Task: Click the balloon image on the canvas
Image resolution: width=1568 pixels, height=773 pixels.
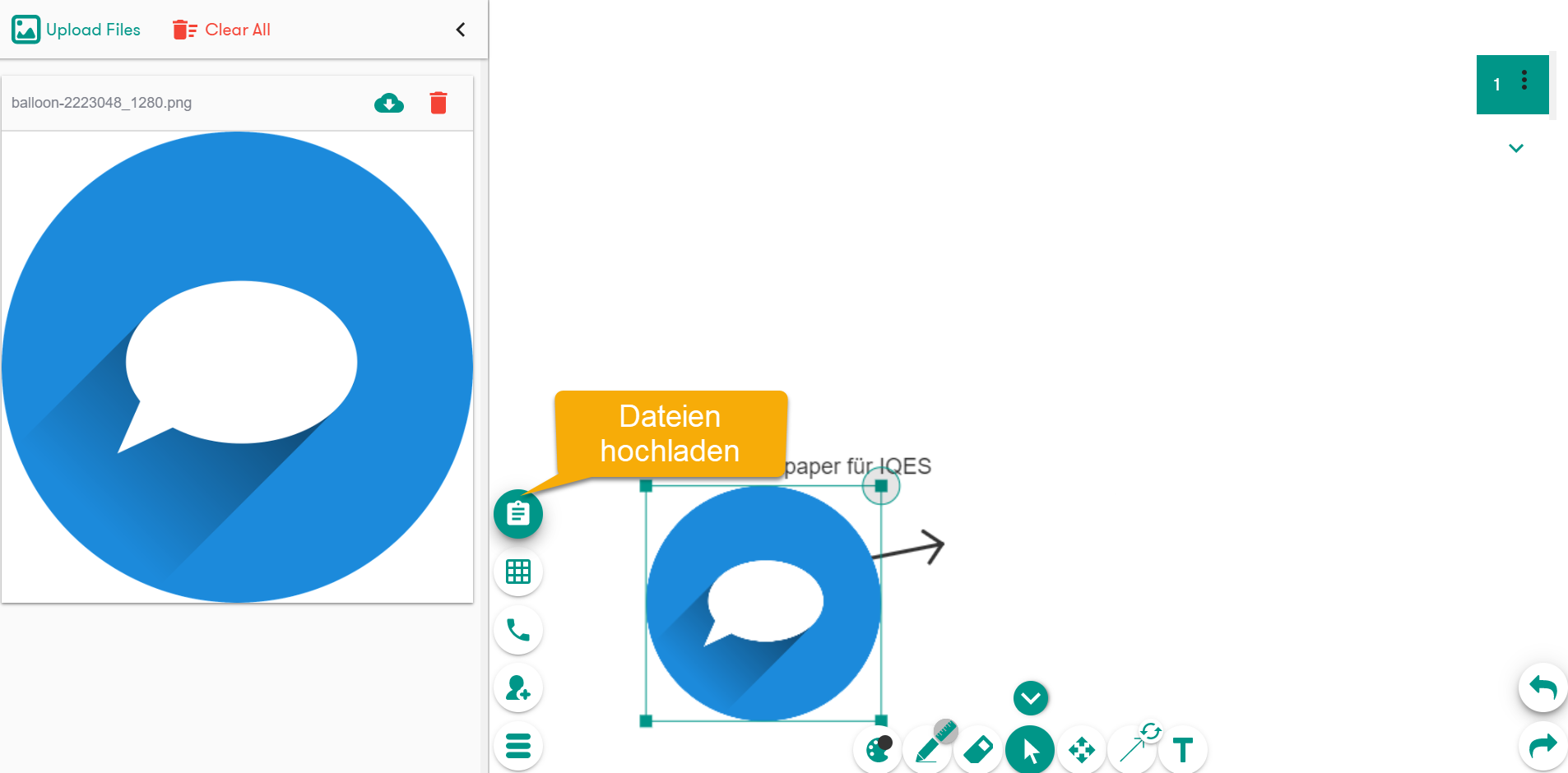Action: 763,604
